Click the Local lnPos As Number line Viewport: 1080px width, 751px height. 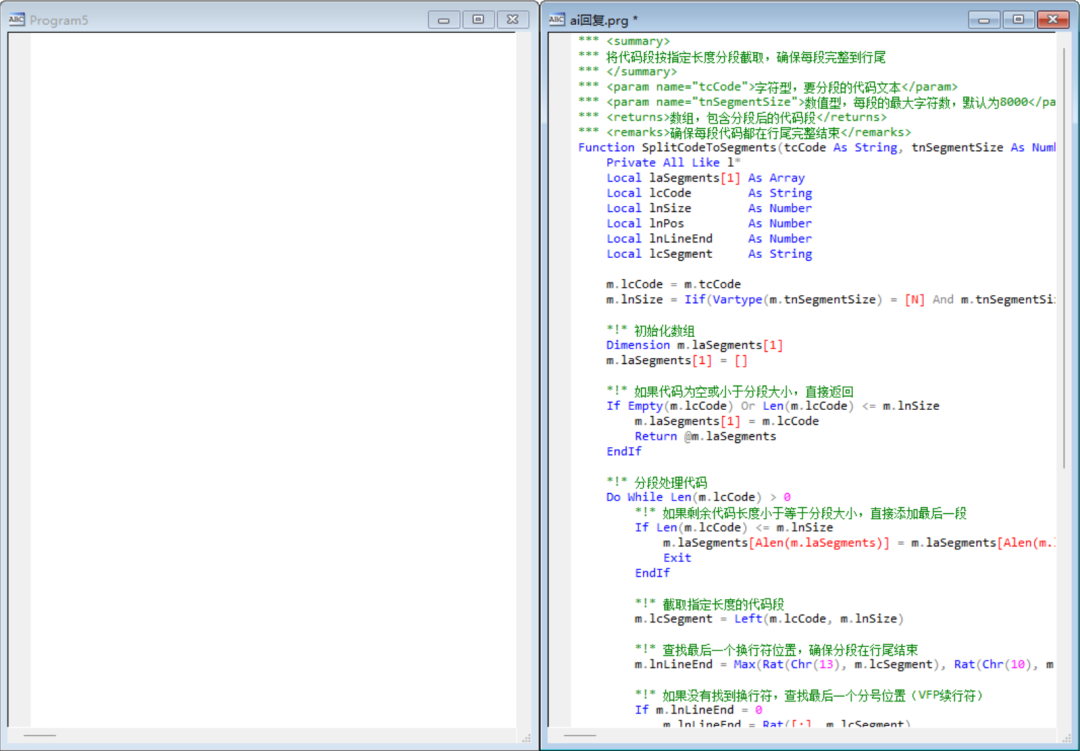[709, 223]
